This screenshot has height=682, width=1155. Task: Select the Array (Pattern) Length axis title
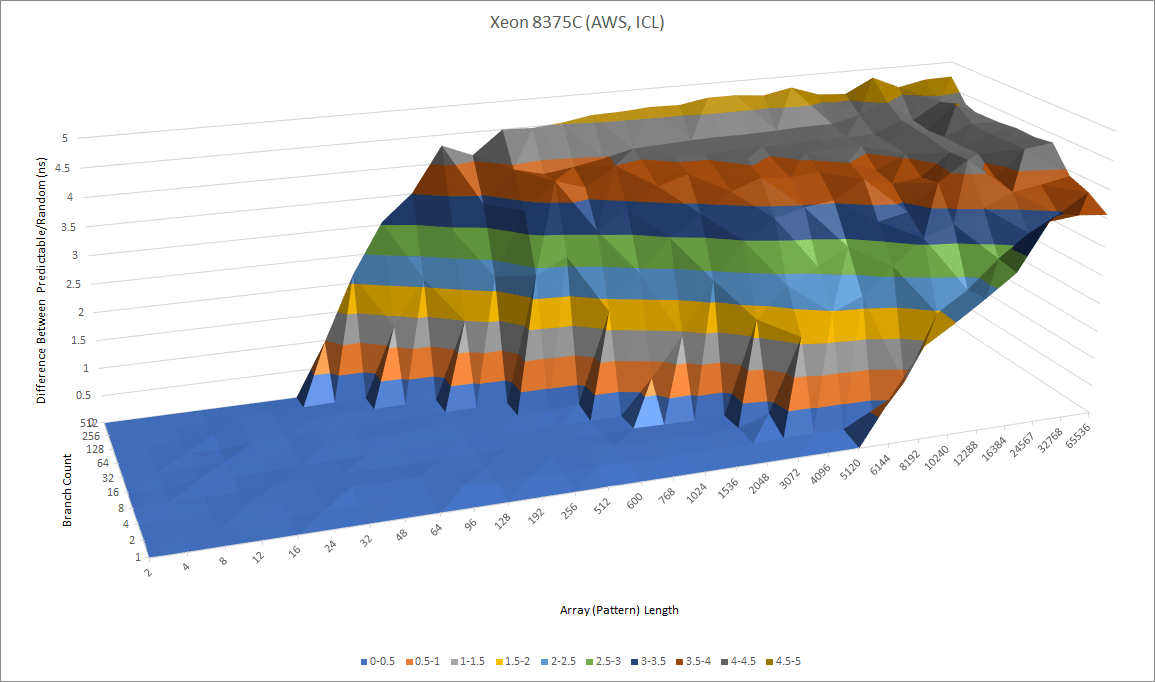[x=619, y=610]
